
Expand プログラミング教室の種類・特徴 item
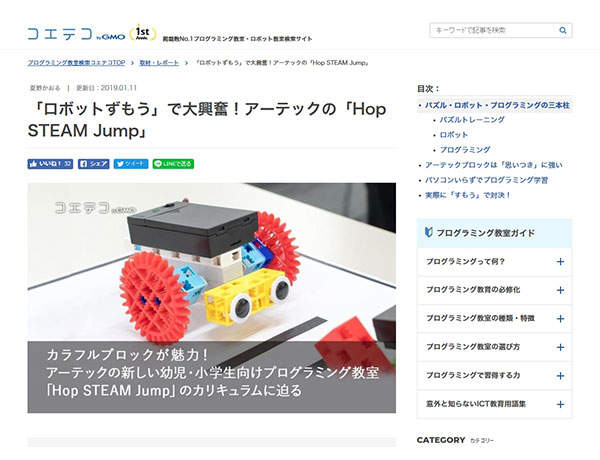pyautogui.click(x=494, y=318)
